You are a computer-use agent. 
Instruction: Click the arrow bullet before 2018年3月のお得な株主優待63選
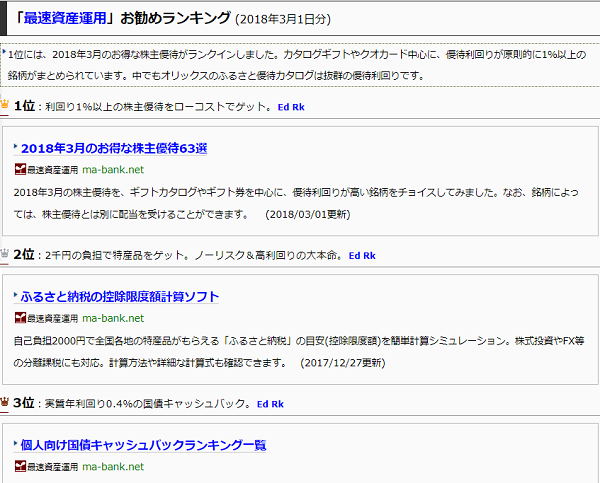[x=16, y=146]
